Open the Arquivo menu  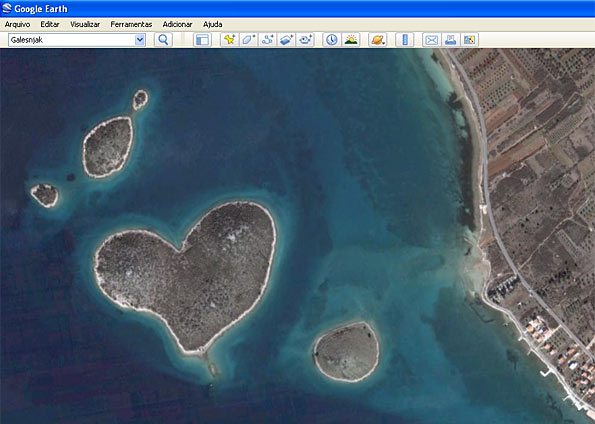(17, 24)
